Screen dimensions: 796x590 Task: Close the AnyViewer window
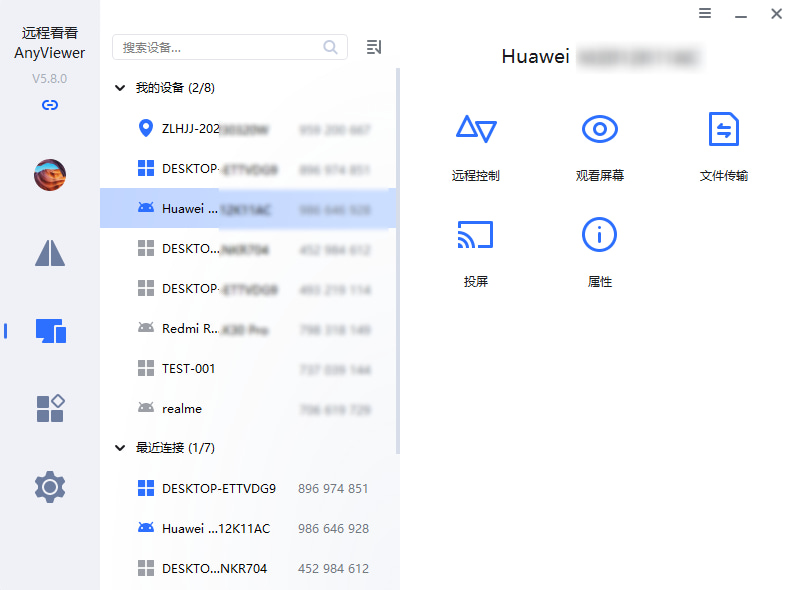coord(776,14)
